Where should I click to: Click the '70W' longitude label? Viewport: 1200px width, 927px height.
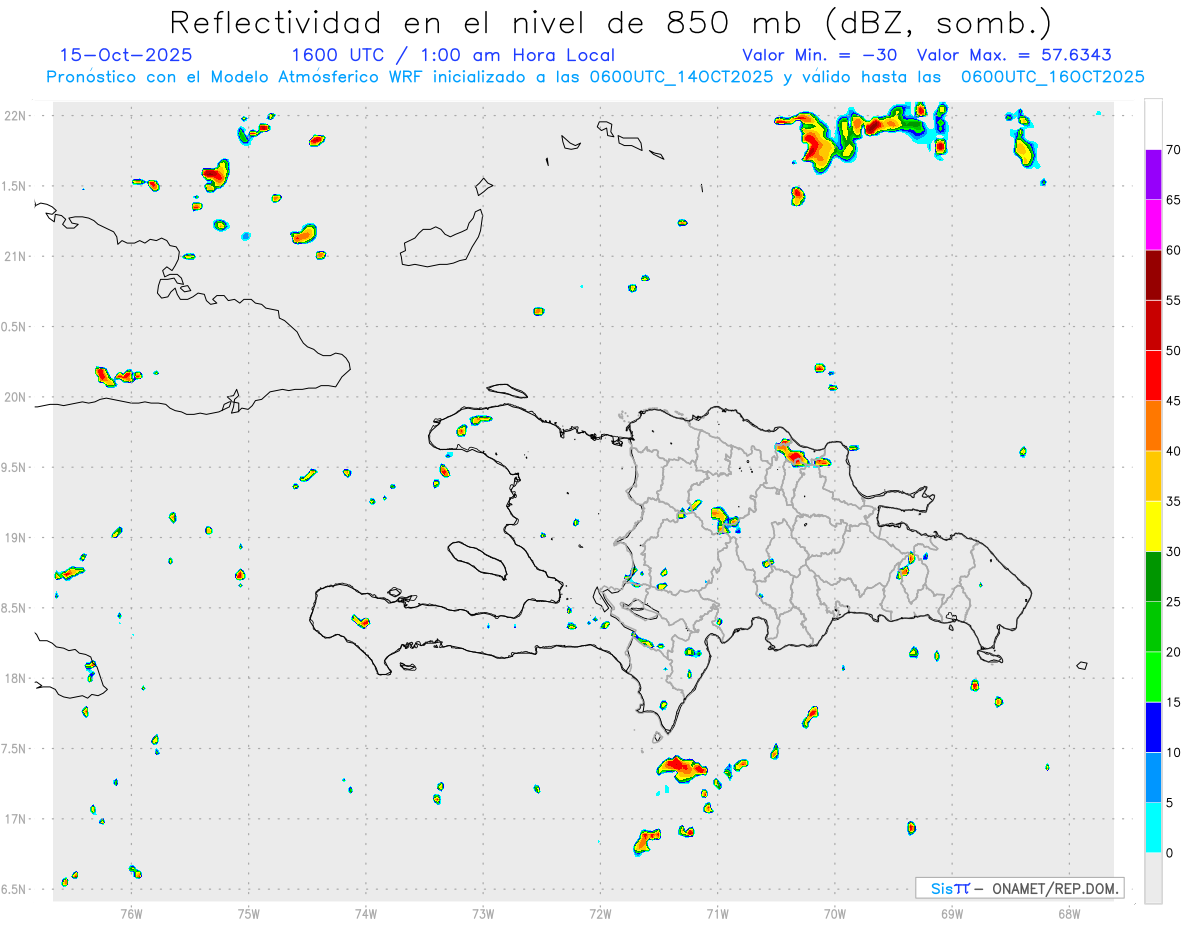tap(835, 913)
